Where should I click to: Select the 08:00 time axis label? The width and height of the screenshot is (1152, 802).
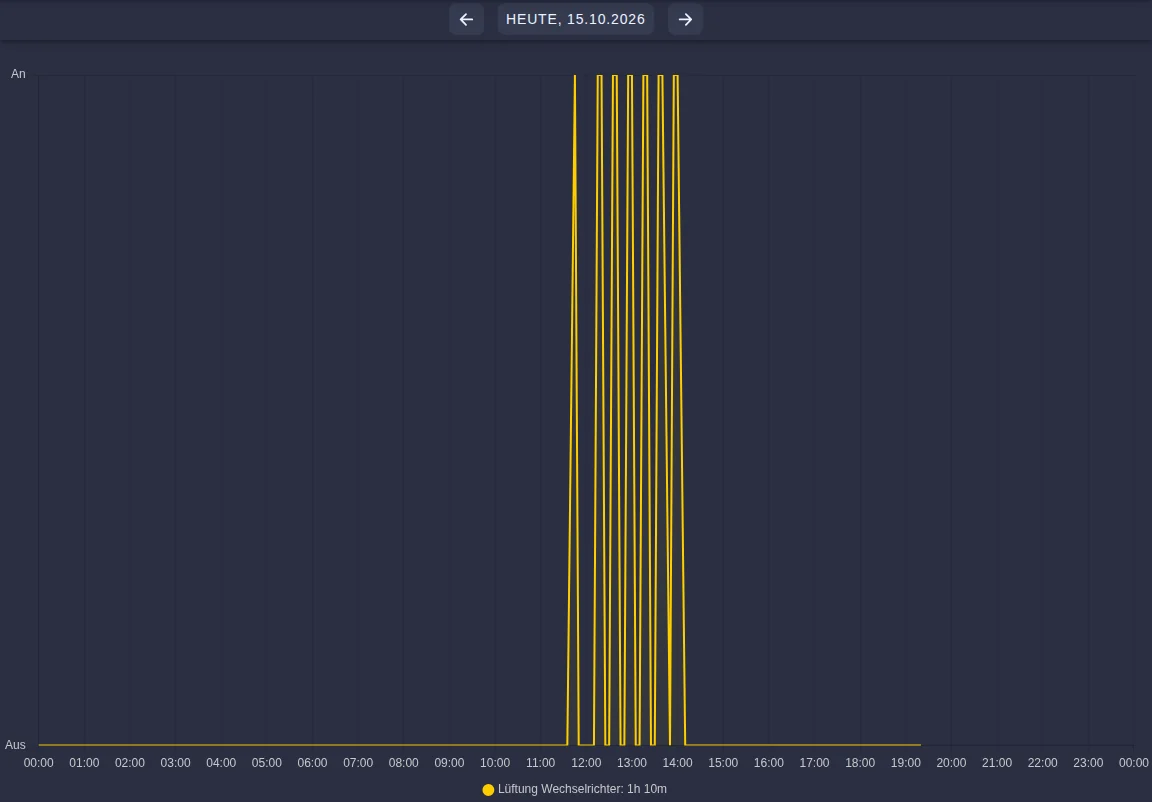pos(403,763)
